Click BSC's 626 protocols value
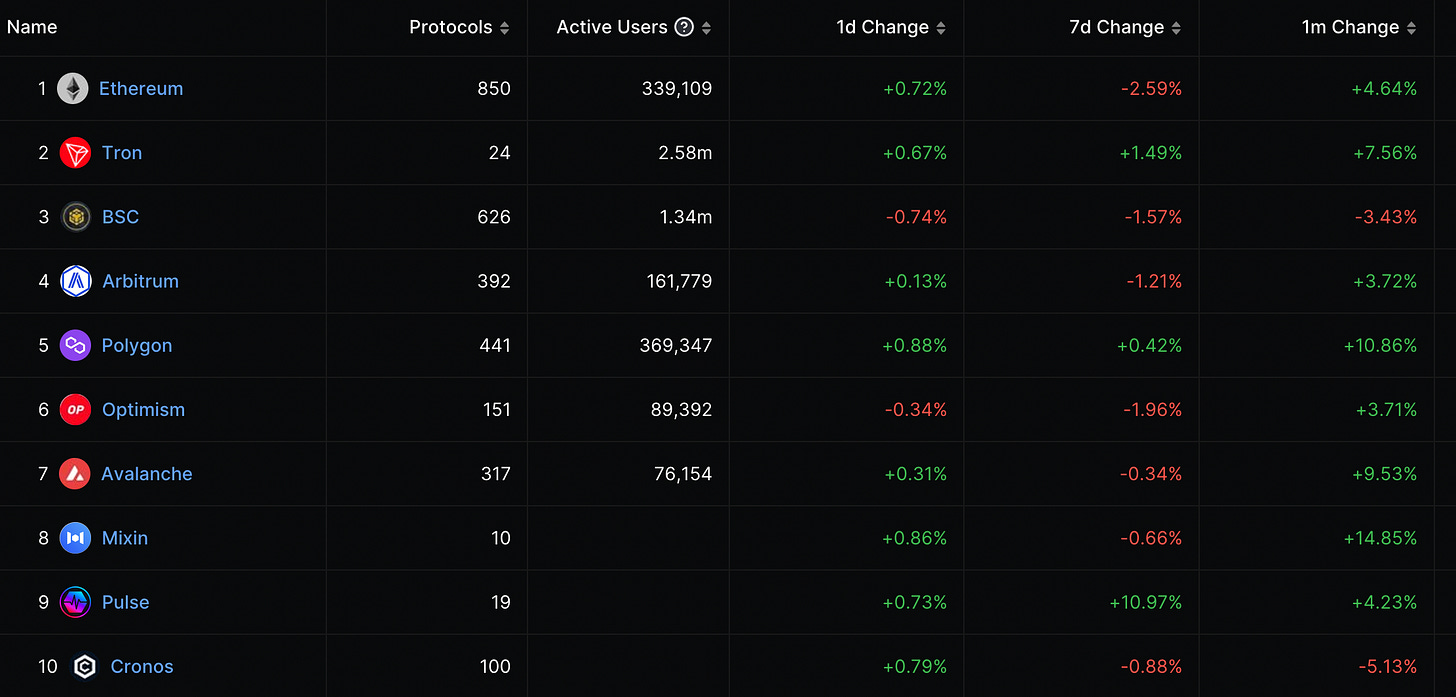The width and height of the screenshot is (1456, 697). pyautogui.click(x=494, y=217)
